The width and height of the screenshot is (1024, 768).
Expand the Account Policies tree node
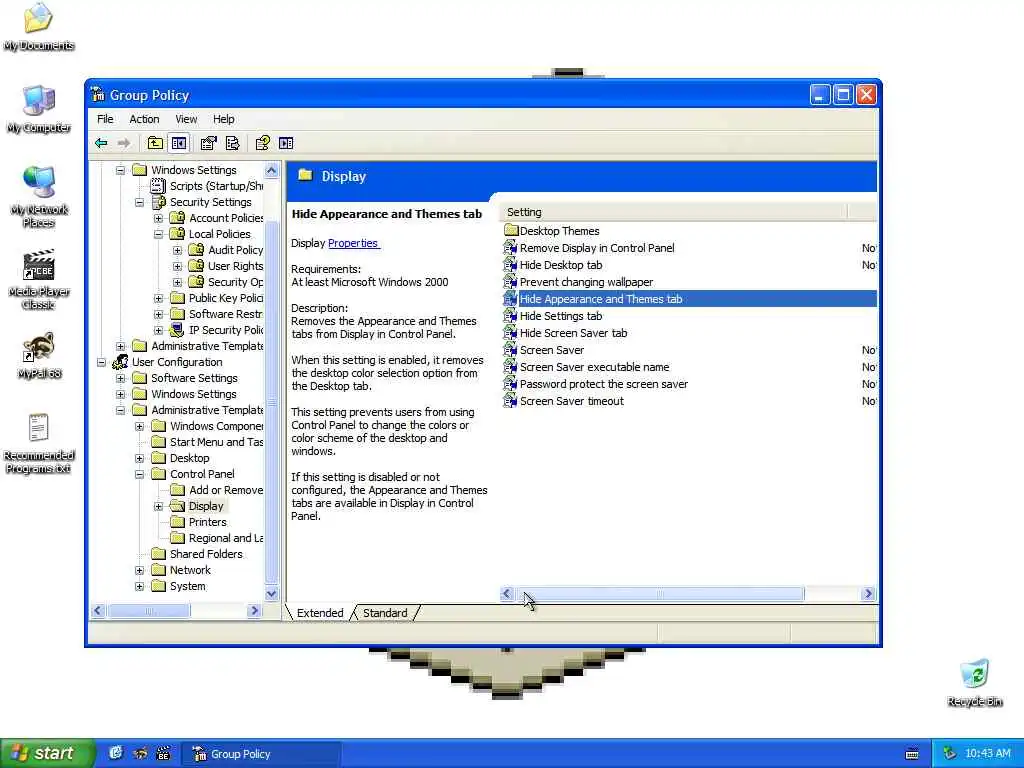pos(158,218)
